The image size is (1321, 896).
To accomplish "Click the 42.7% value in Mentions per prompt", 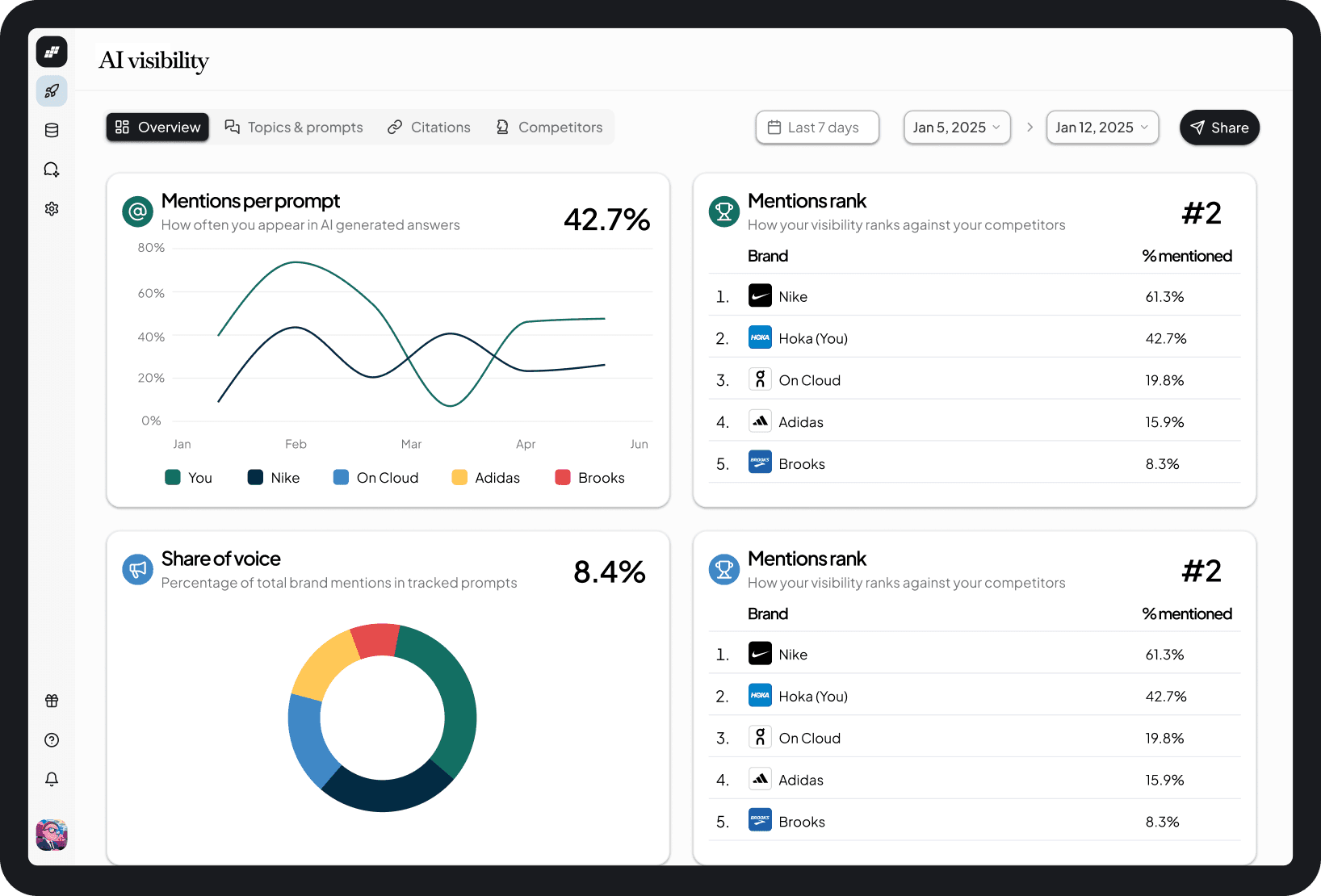I will coord(606,220).
